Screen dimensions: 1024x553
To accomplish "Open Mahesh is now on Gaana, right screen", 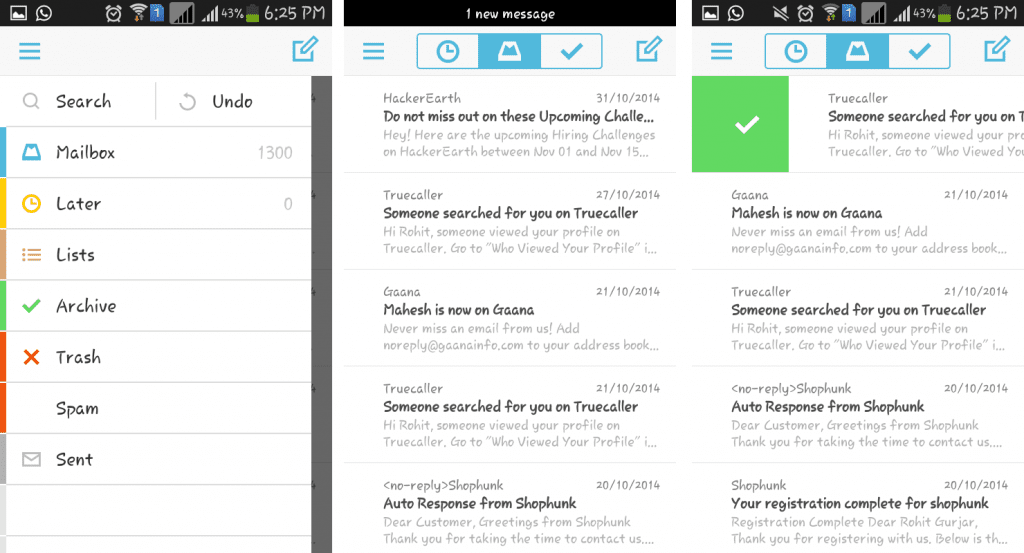I will pos(858,221).
